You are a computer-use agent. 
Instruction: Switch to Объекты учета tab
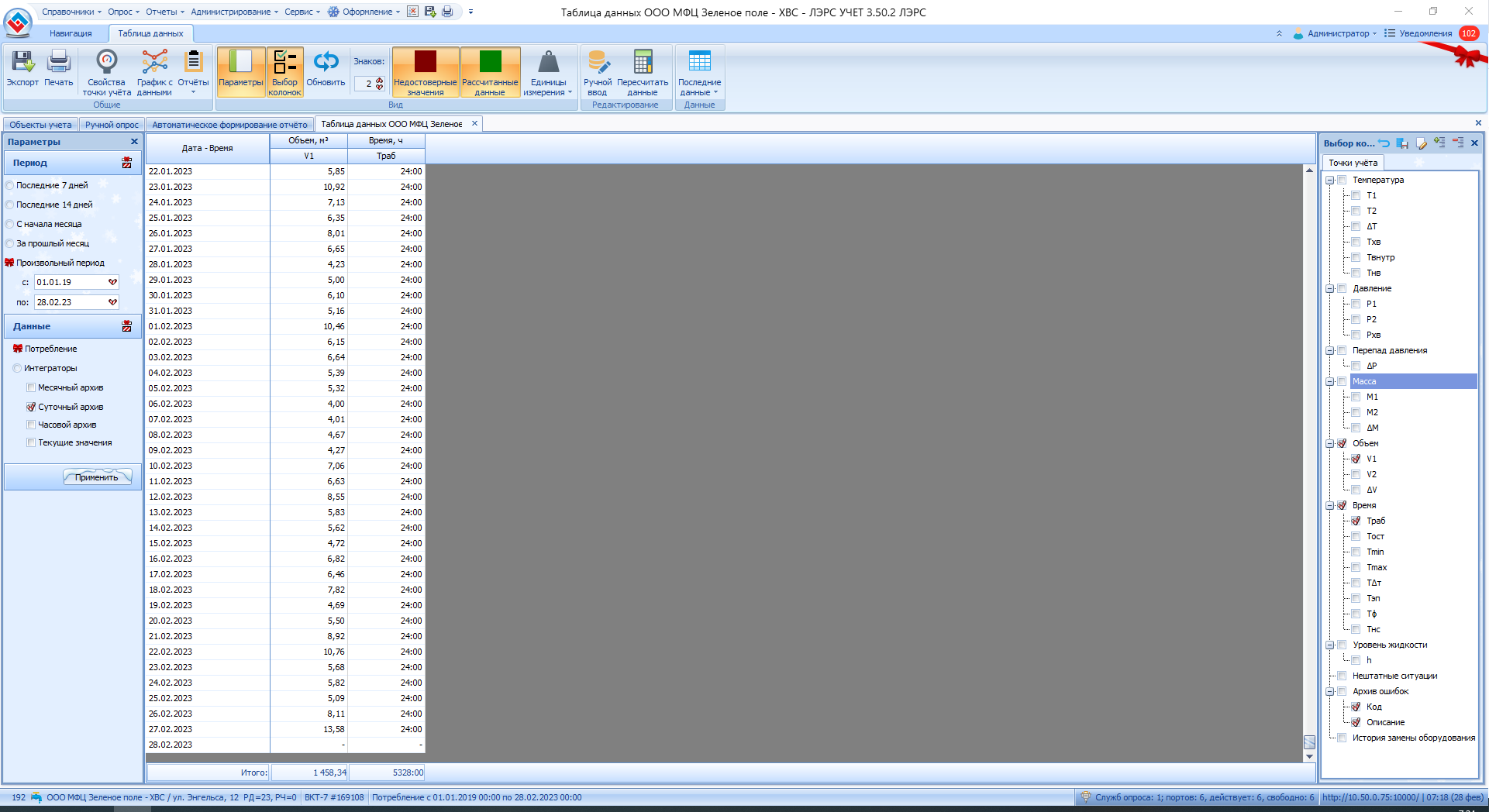40,124
